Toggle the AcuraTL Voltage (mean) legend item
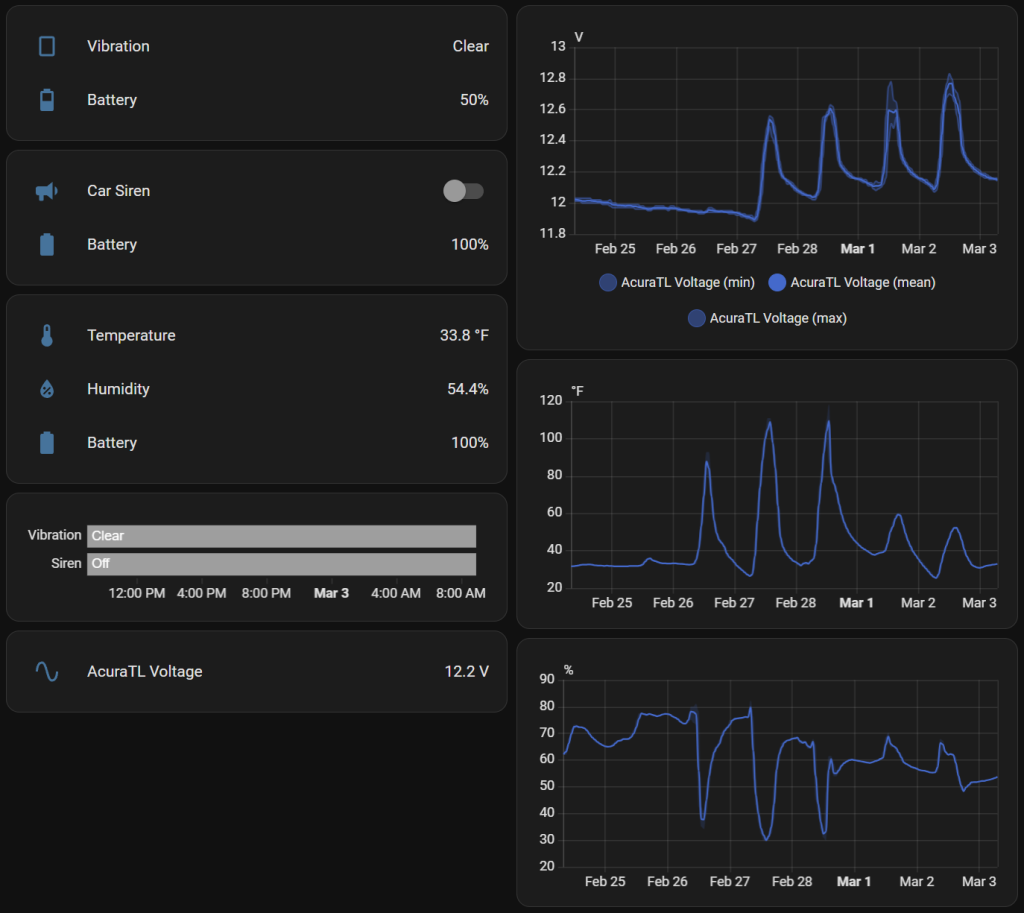The image size is (1024, 913). click(852, 283)
